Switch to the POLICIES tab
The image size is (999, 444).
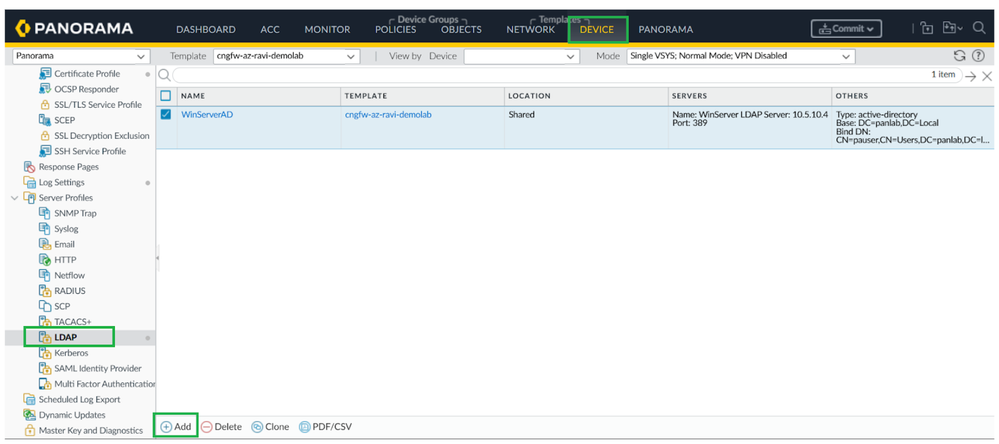click(x=395, y=30)
